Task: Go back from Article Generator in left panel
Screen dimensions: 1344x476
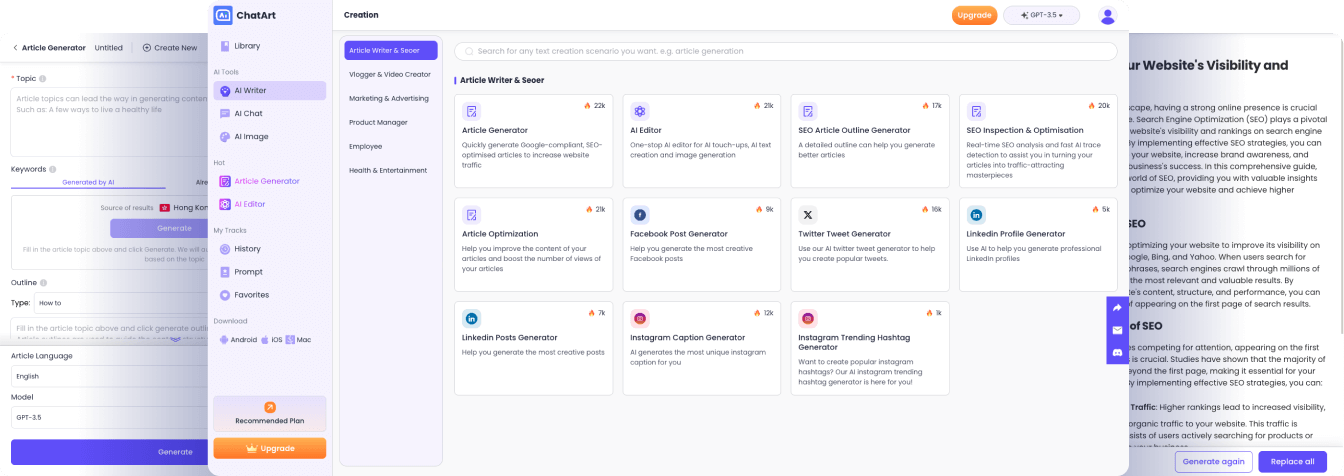Action: (15, 47)
